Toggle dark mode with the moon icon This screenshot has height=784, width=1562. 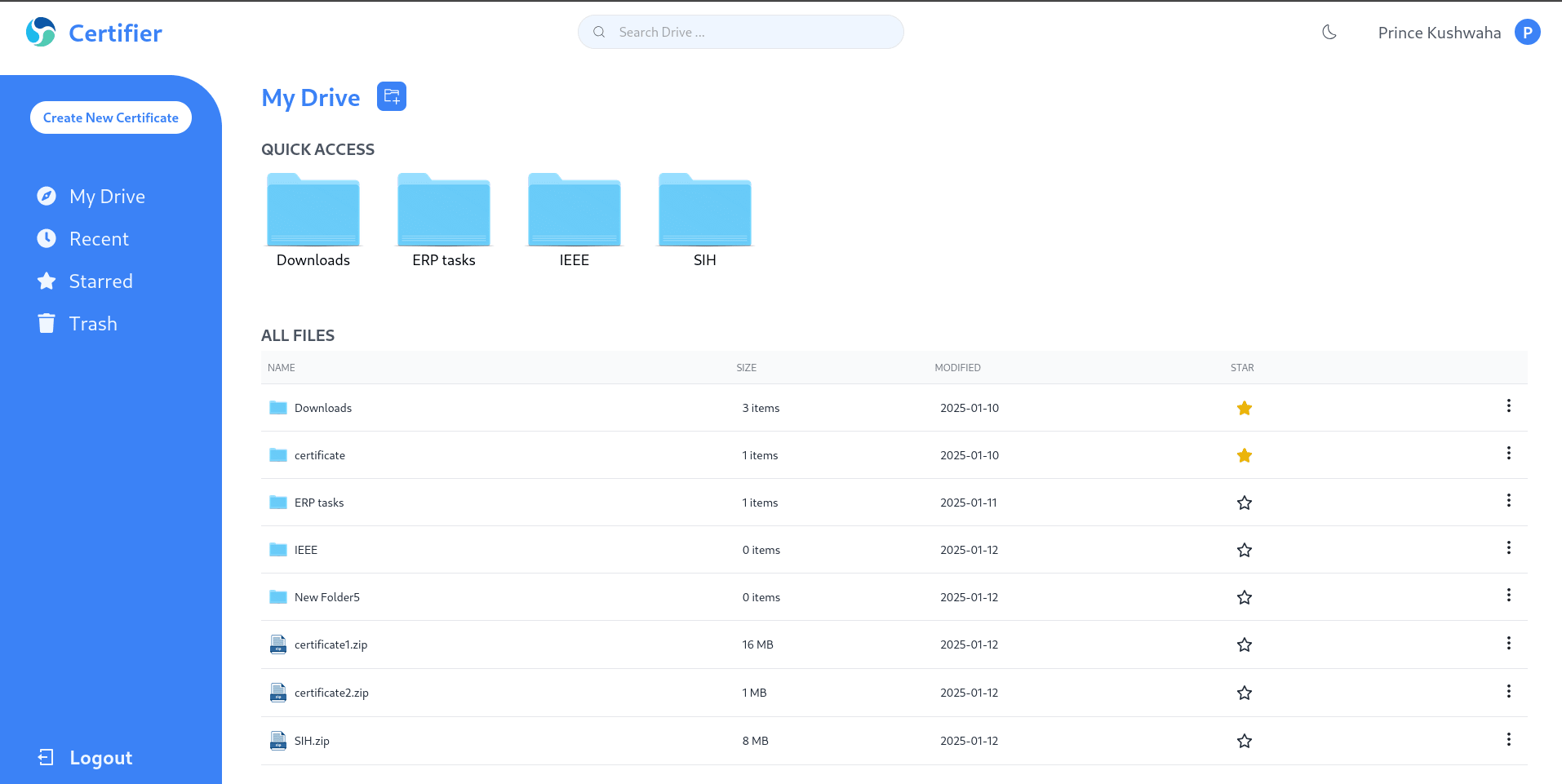point(1329,33)
